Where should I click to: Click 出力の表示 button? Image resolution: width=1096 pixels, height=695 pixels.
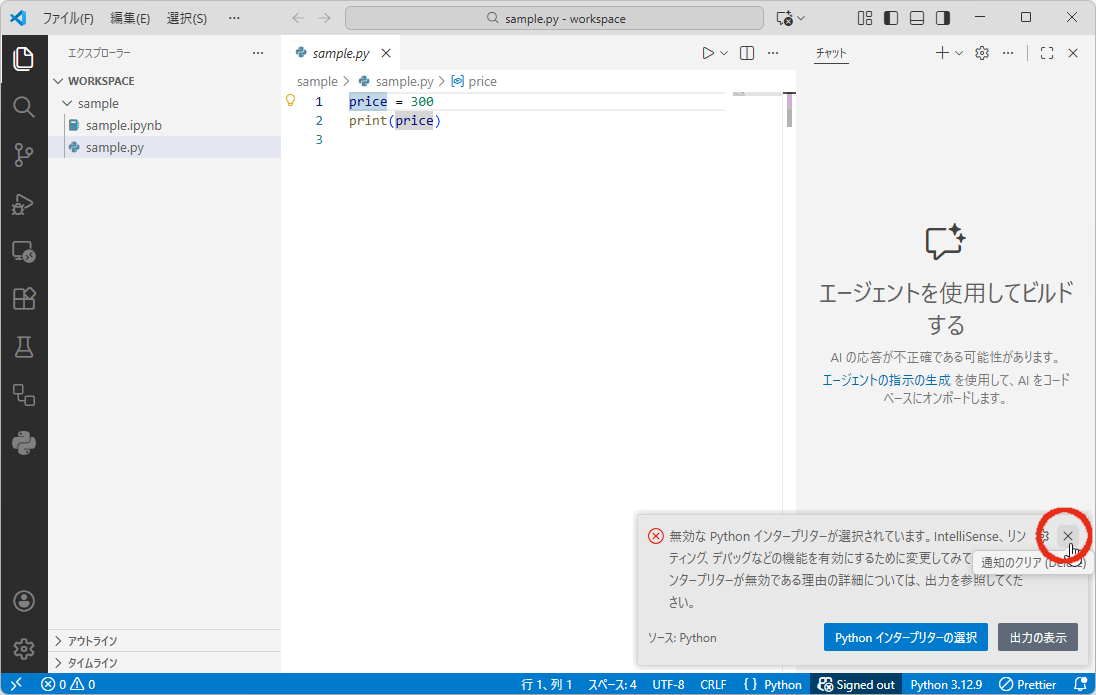[x=1038, y=638]
